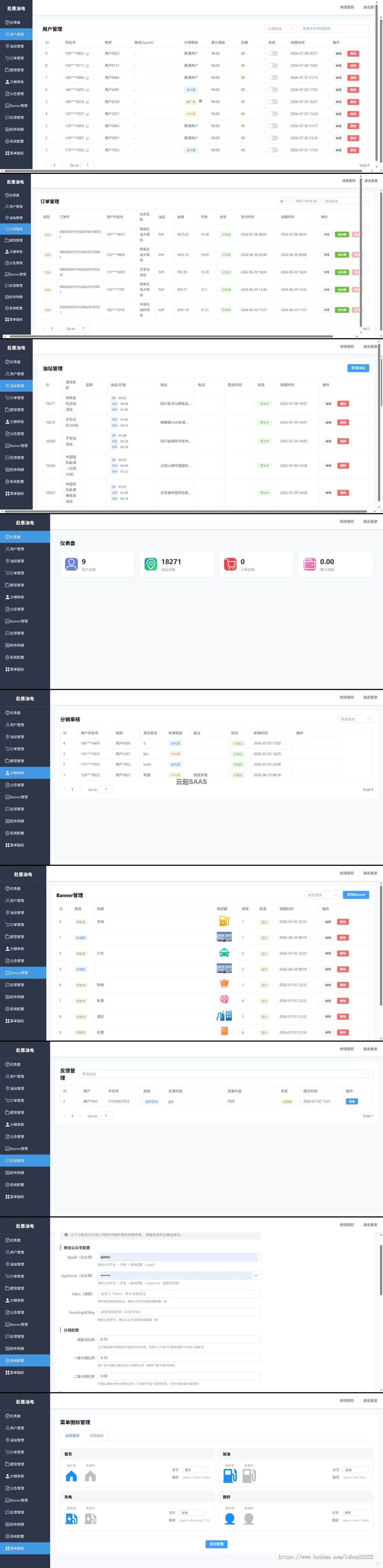Select the 我的 选中 blue profile icon
This screenshot has width=383, height=1568.
click(230, 1518)
